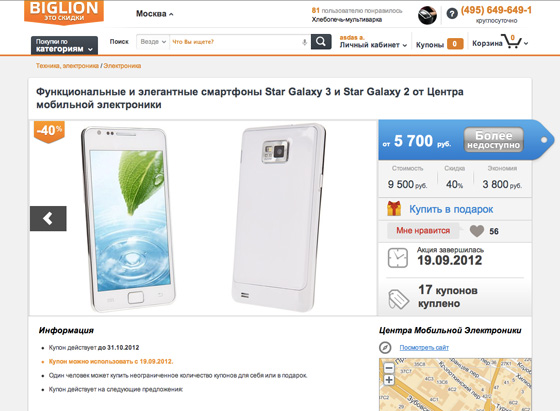Image resolution: width=560 pixels, height=411 pixels.
Task: Click the microphone voice search icon
Action: [x=304, y=42]
